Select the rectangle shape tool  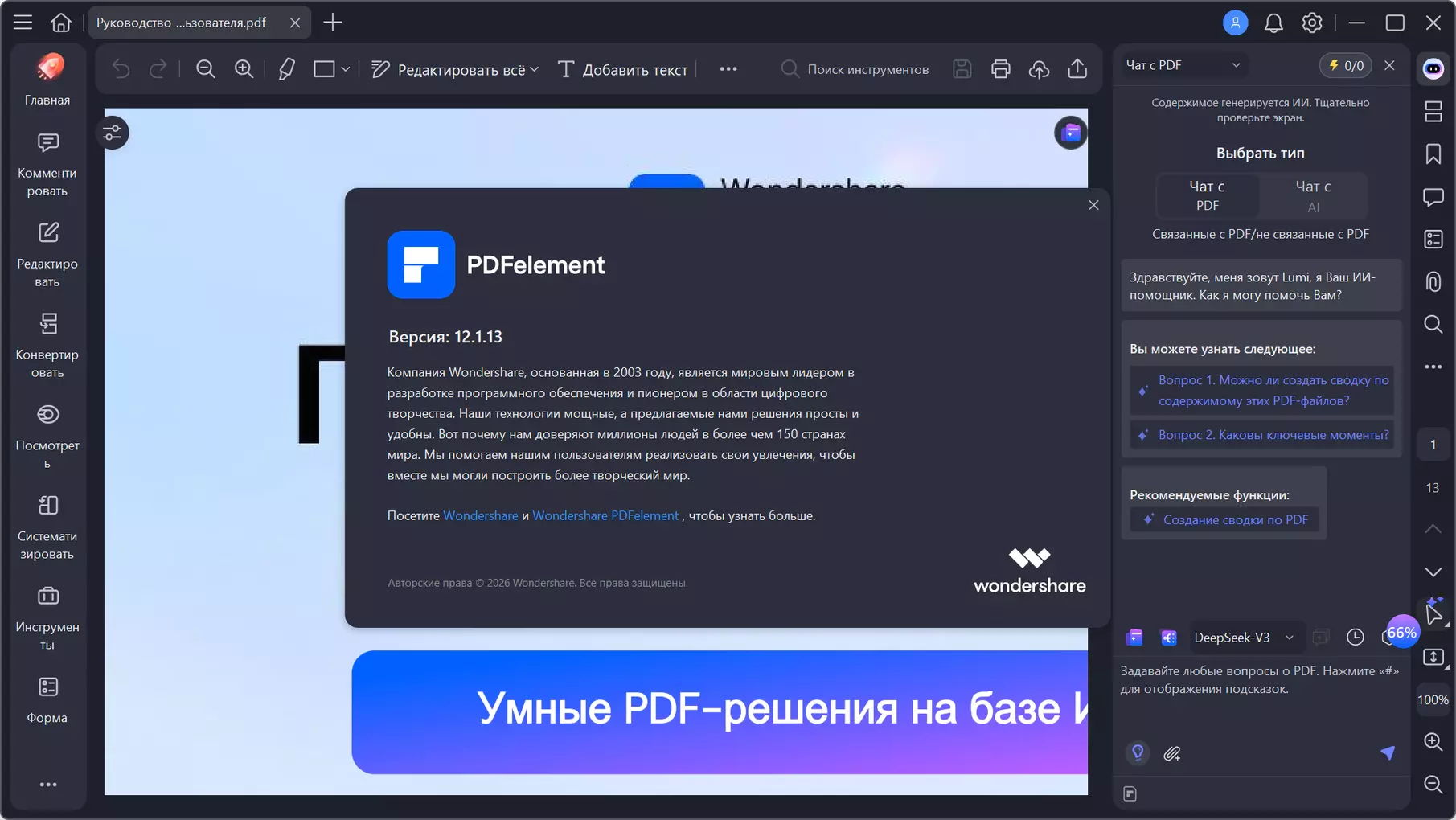[x=324, y=69]
